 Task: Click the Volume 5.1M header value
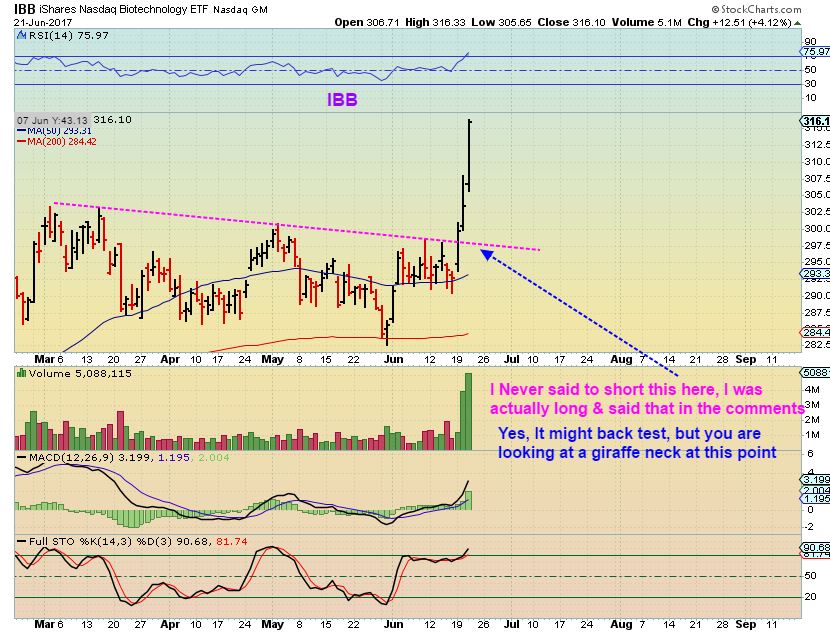pos(646,22)
